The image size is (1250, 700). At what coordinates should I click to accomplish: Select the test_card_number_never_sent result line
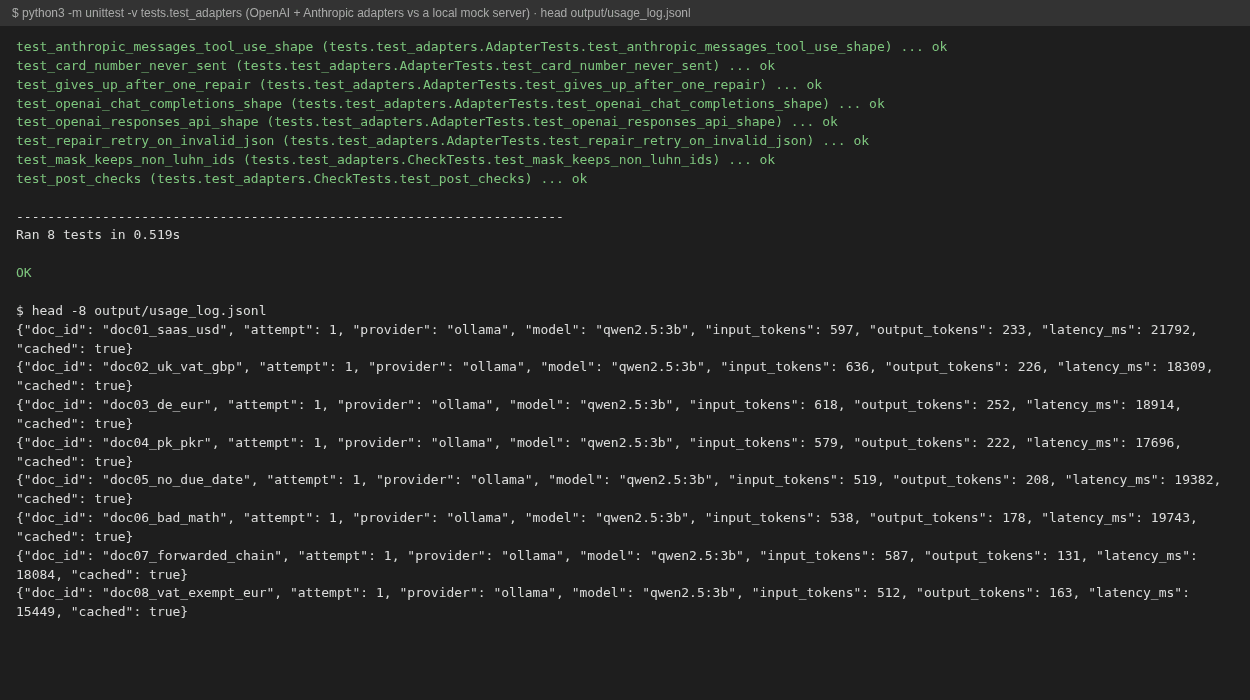click(395, 66)
